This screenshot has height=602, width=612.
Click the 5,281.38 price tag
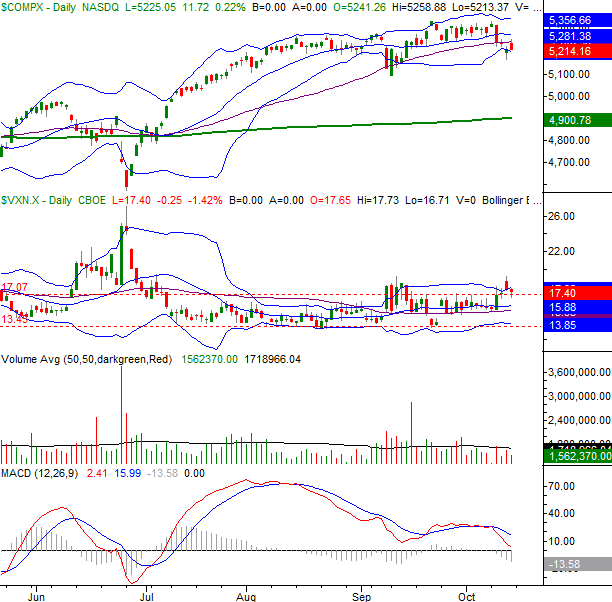click(578, 36)
